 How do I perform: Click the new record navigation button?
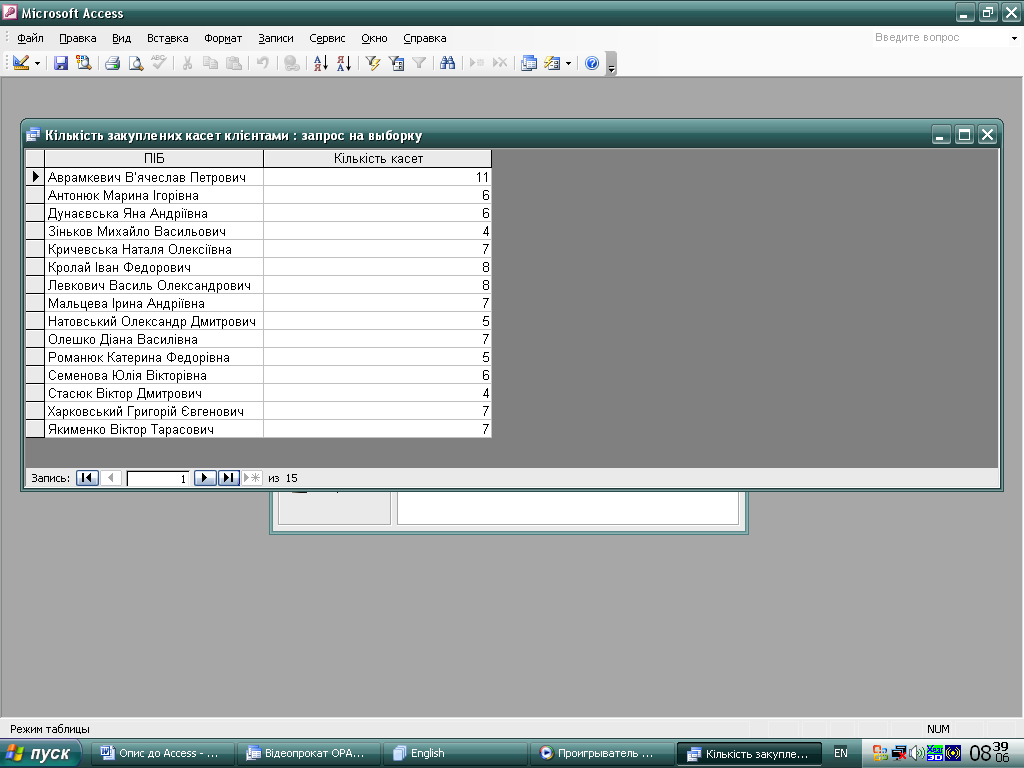pos(251,477)
